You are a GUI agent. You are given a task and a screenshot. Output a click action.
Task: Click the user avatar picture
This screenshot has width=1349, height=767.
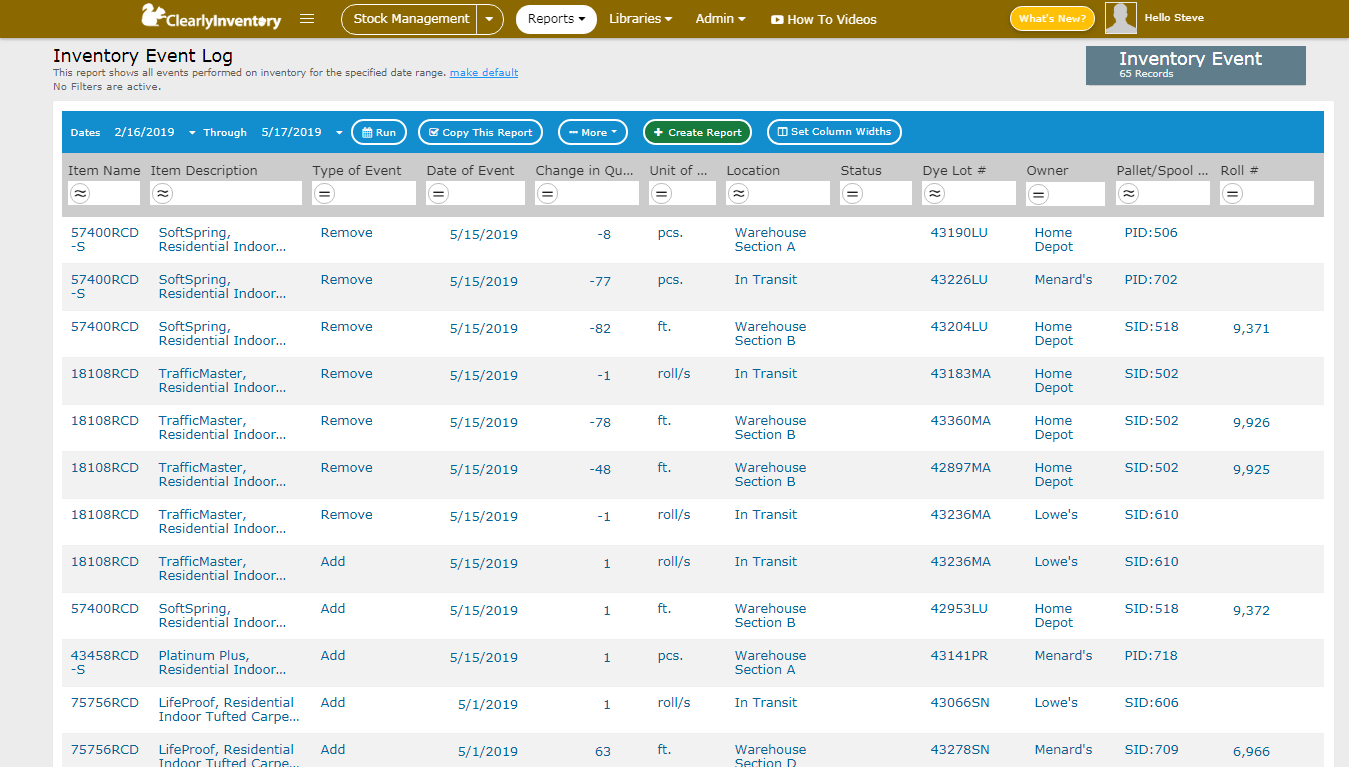tap(1121, 18)
